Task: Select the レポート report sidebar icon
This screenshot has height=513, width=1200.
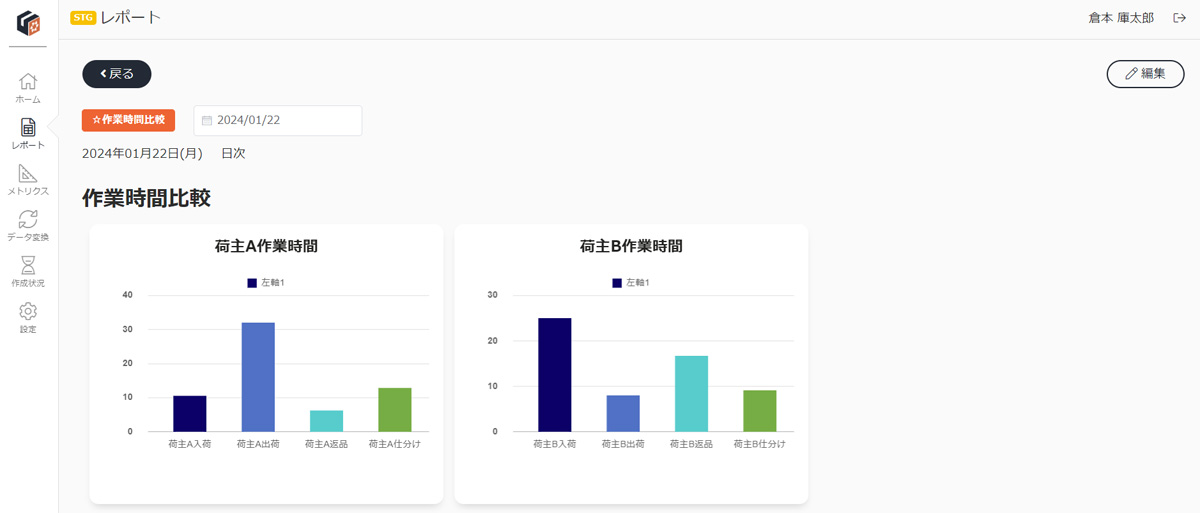Action: pyautogui.click(x=28, y=134)
